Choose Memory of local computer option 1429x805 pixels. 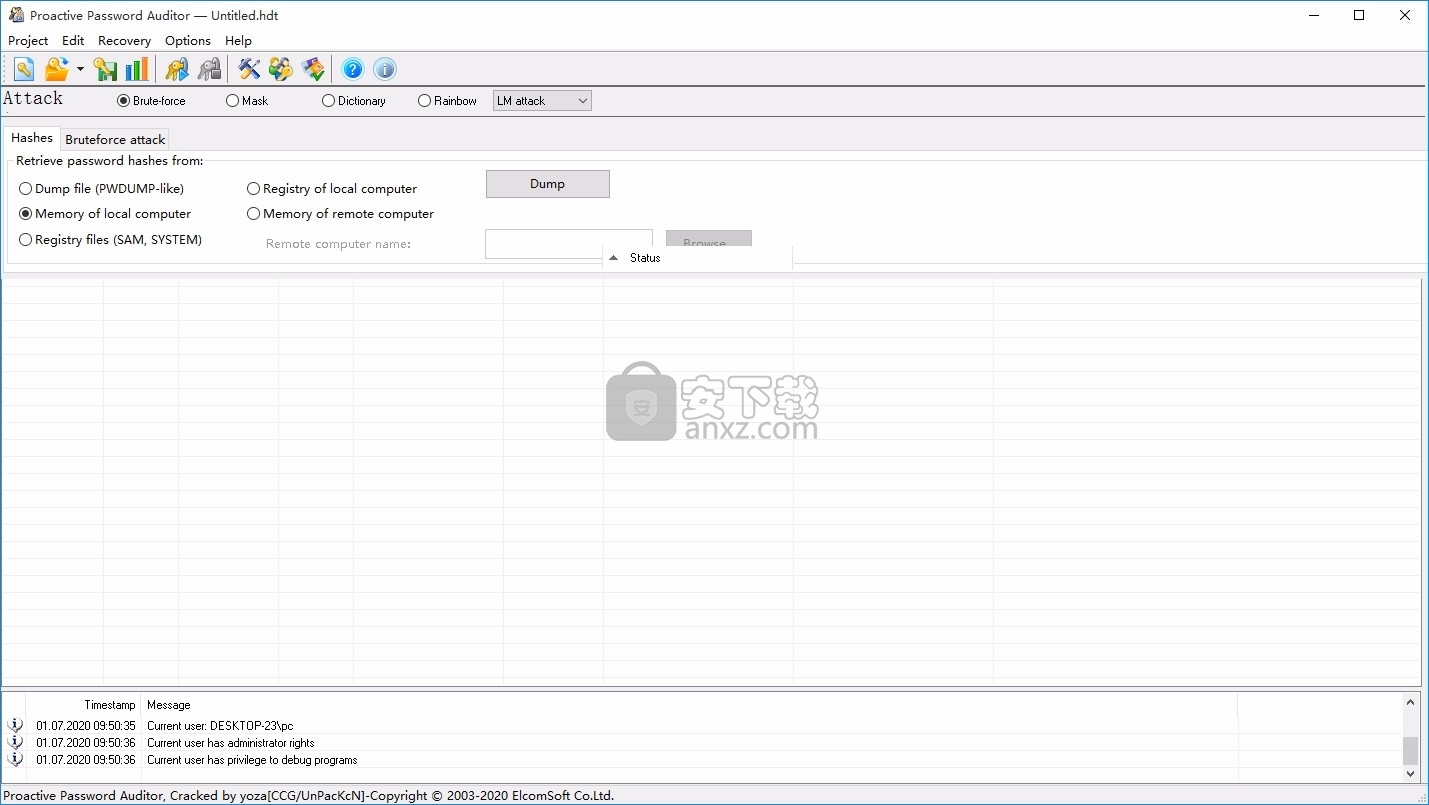[105, 213]
